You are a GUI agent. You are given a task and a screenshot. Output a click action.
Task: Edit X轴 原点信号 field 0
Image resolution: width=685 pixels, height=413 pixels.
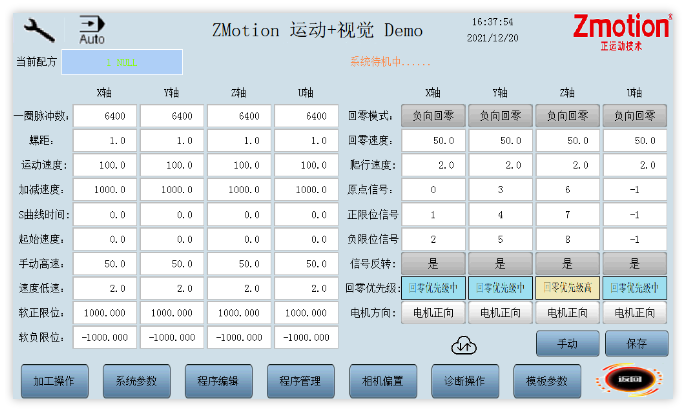point(433,189)
